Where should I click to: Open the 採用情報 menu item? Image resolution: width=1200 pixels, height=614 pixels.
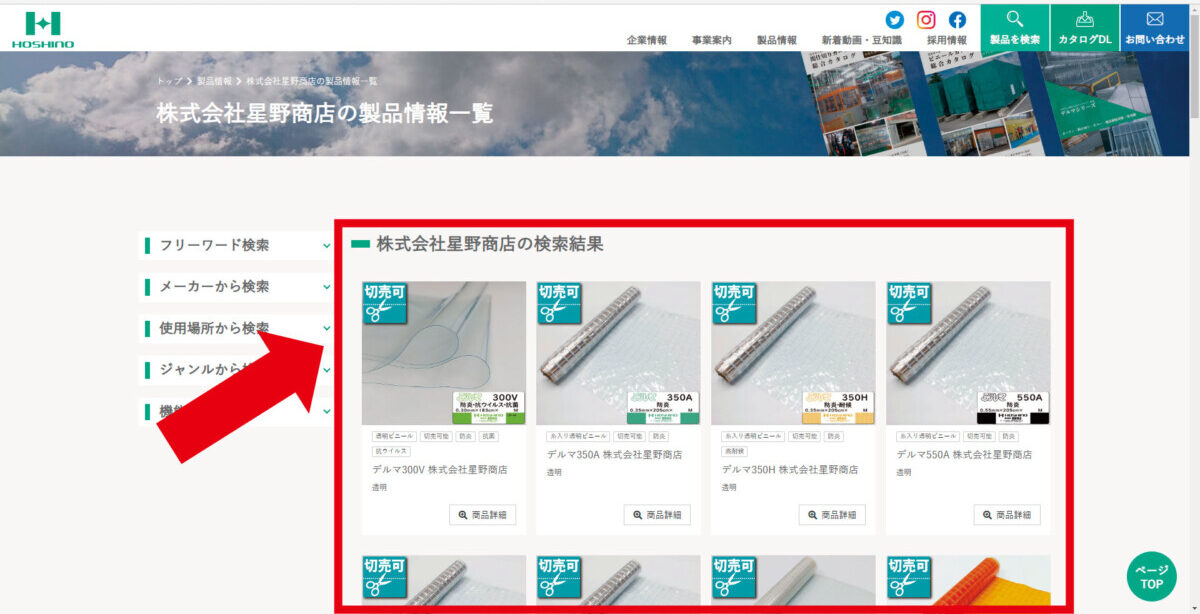coord(947,40)
